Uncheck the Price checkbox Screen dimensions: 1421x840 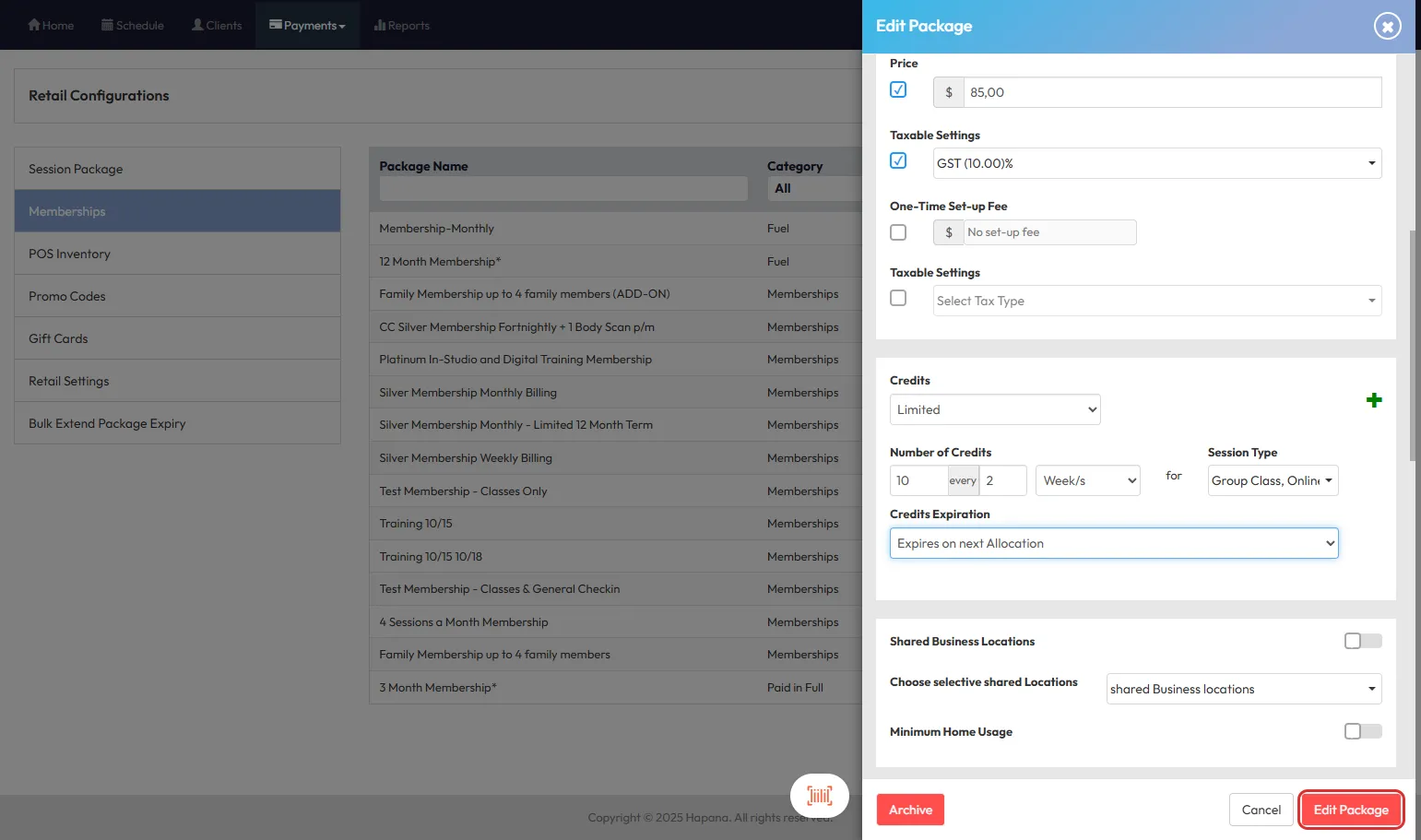[x=898, y=89]
